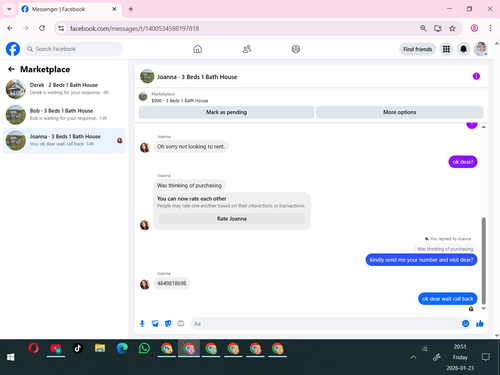Attach a file with the photo icon
Viewport: 500px width, 375px height.
click(155, 323)
